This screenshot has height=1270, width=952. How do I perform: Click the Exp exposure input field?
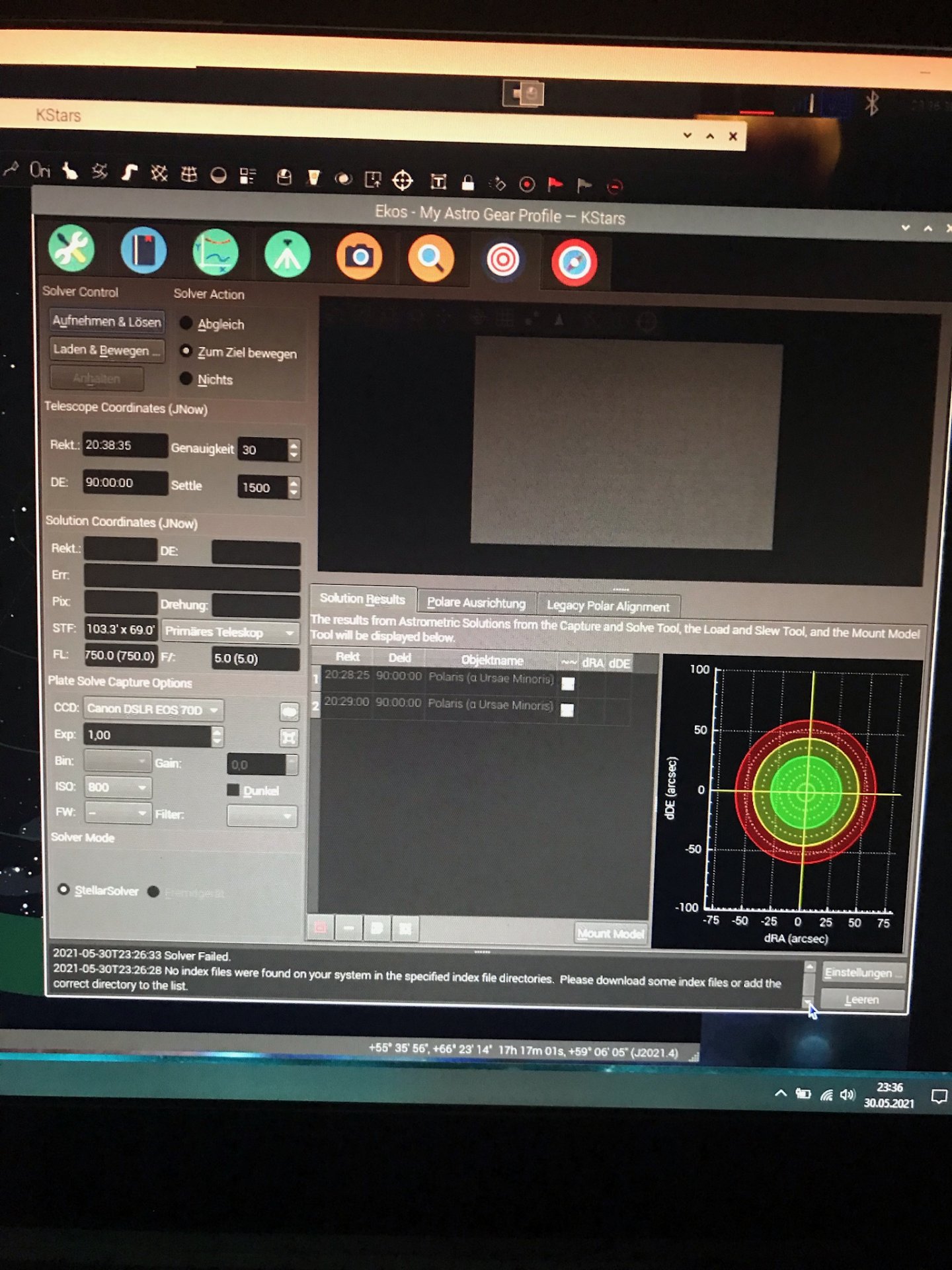point(147,735)
